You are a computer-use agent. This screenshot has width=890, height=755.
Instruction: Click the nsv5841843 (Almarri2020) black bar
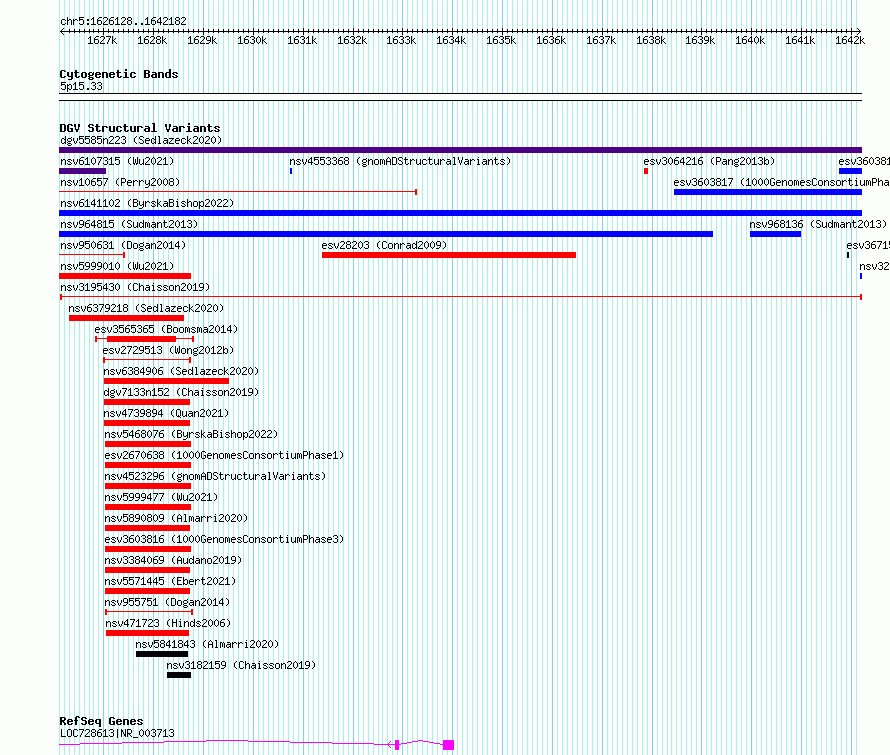(162, 654)
